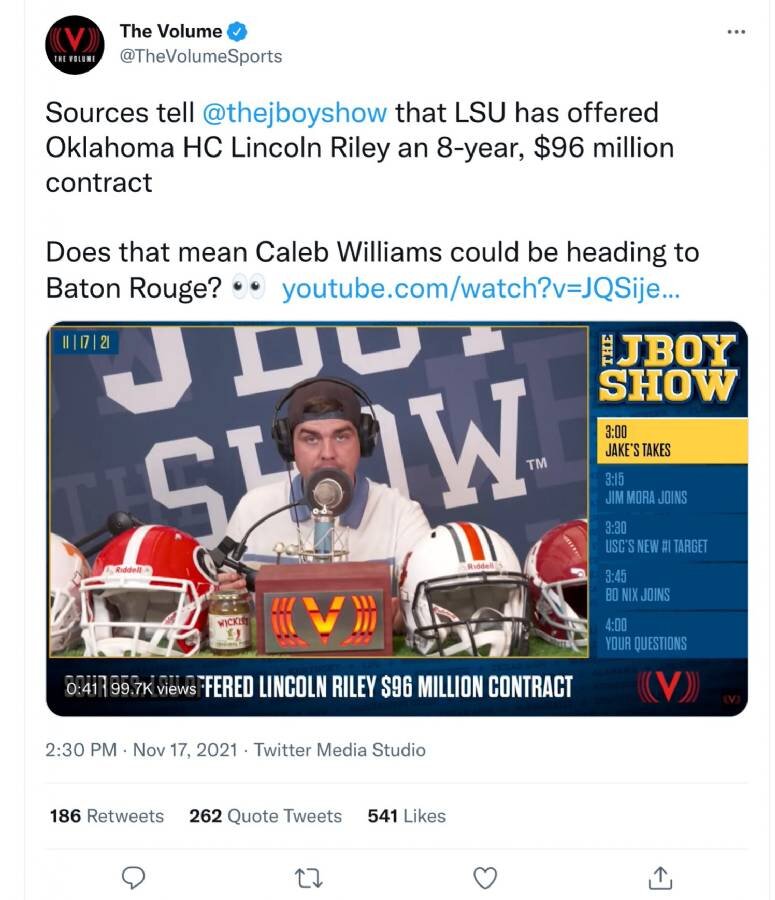The height and width of the screenshot is (900, 775).
Task: Like the tweet with the heart icon
Action: 485,877
